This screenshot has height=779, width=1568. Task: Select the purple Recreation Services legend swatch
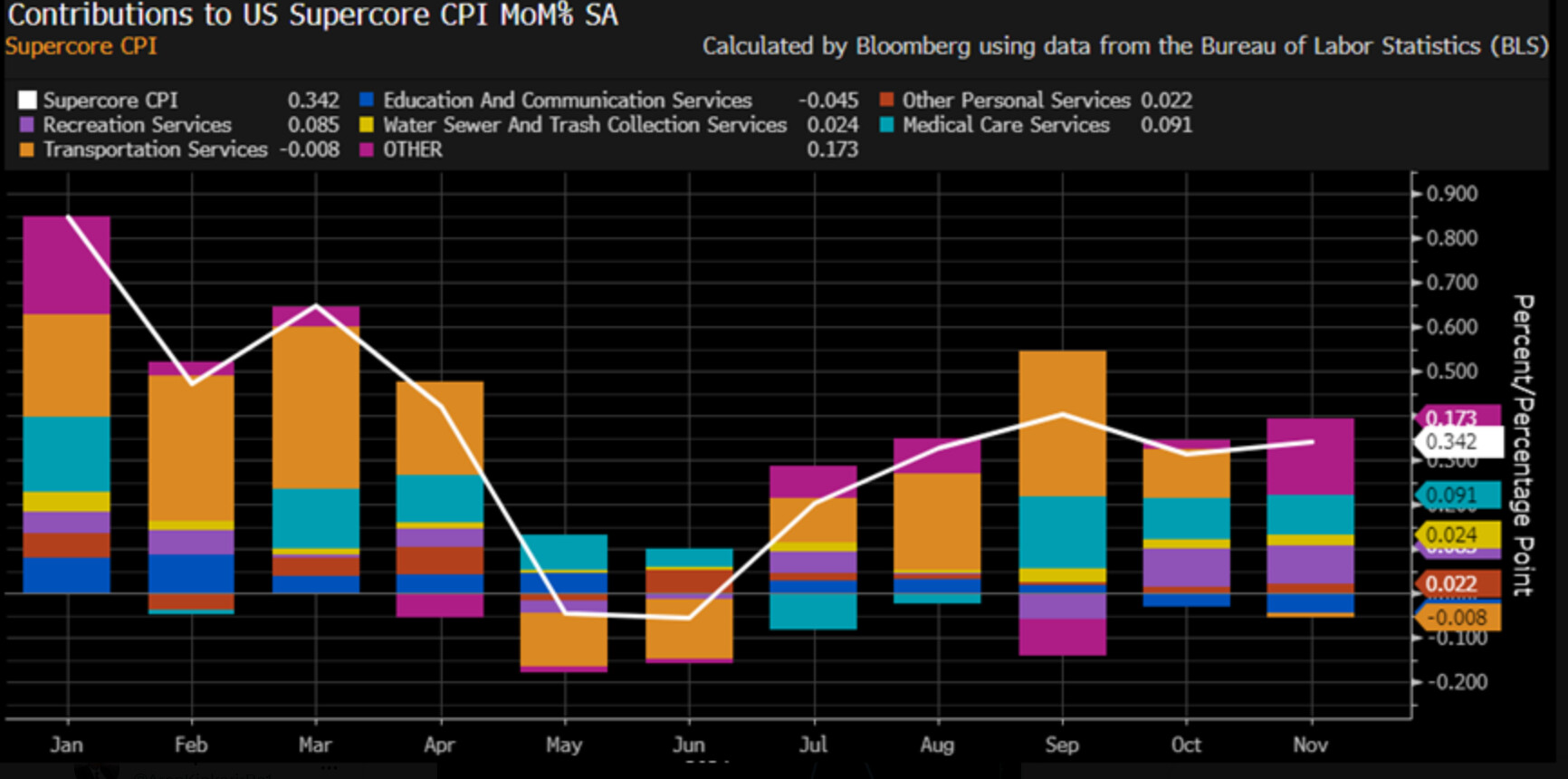[27, 125]
